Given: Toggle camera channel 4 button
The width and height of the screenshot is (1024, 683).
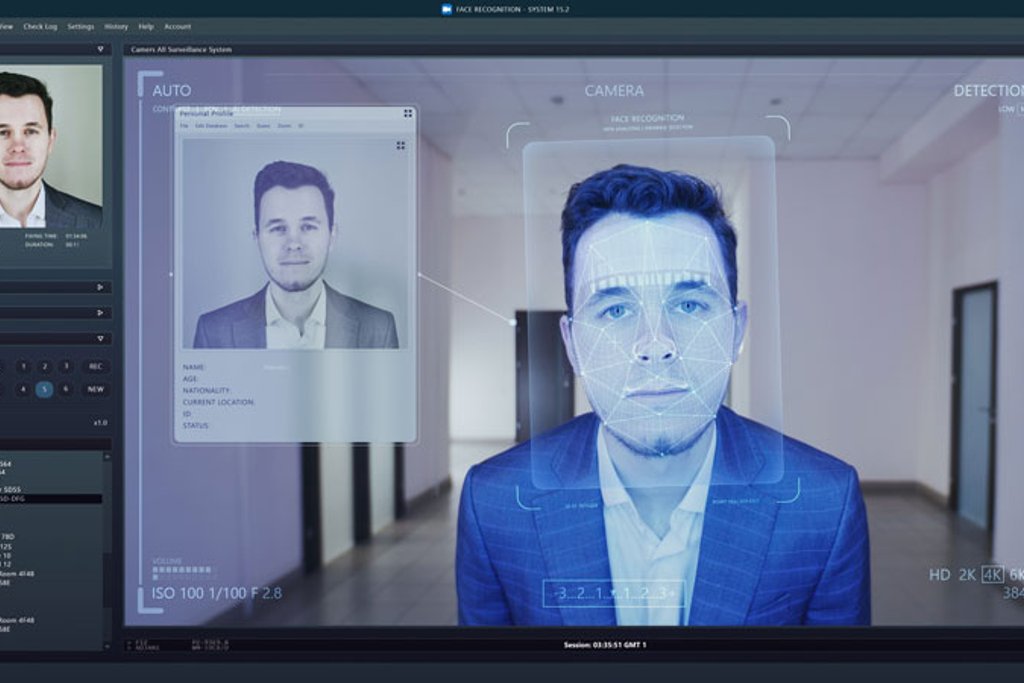Looking at the screenshot, I should [x=24, y=389].
